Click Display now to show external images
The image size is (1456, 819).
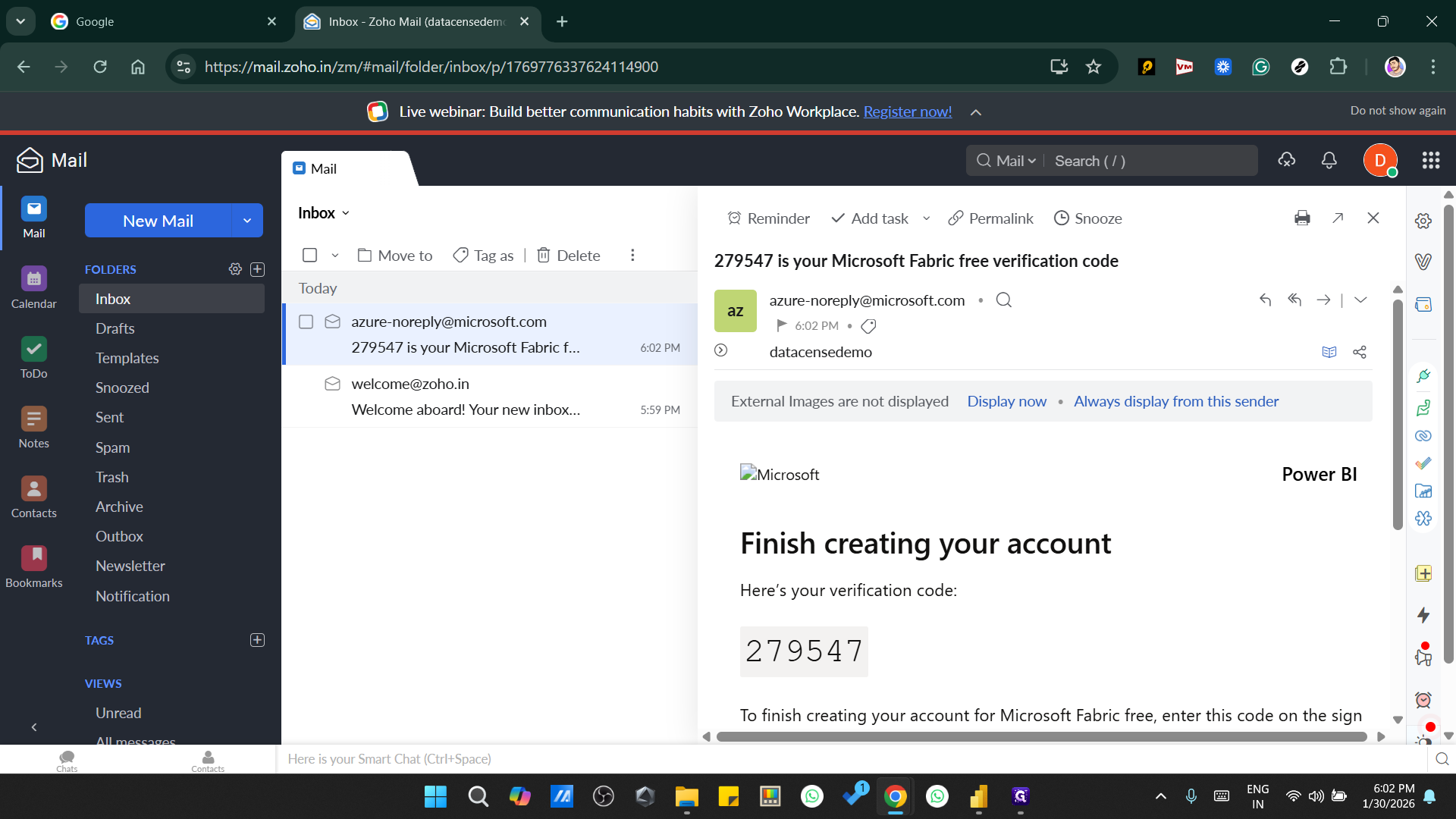(x=1006, y=401)
